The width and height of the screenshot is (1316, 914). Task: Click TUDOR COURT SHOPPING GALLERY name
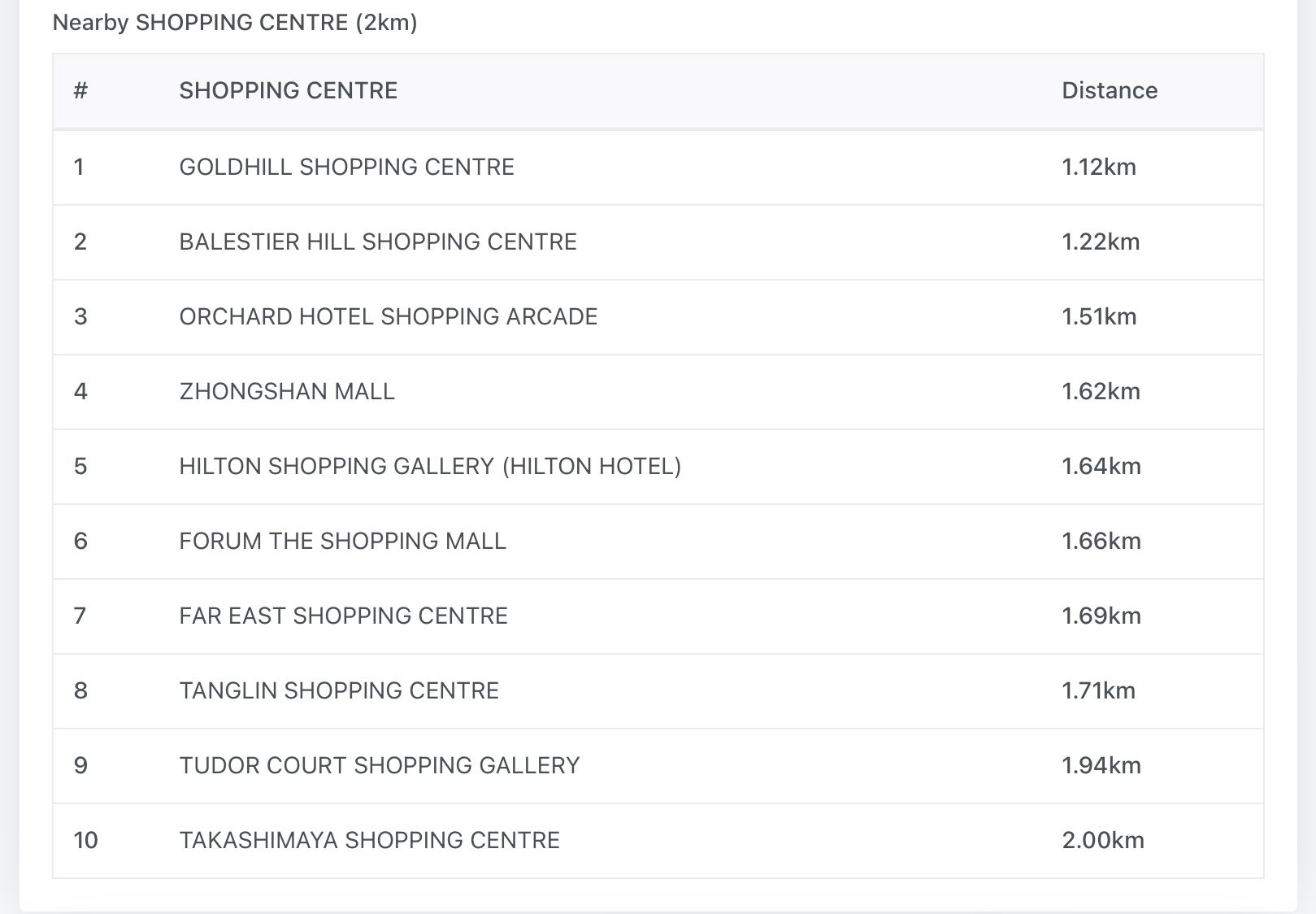point(380,766)
